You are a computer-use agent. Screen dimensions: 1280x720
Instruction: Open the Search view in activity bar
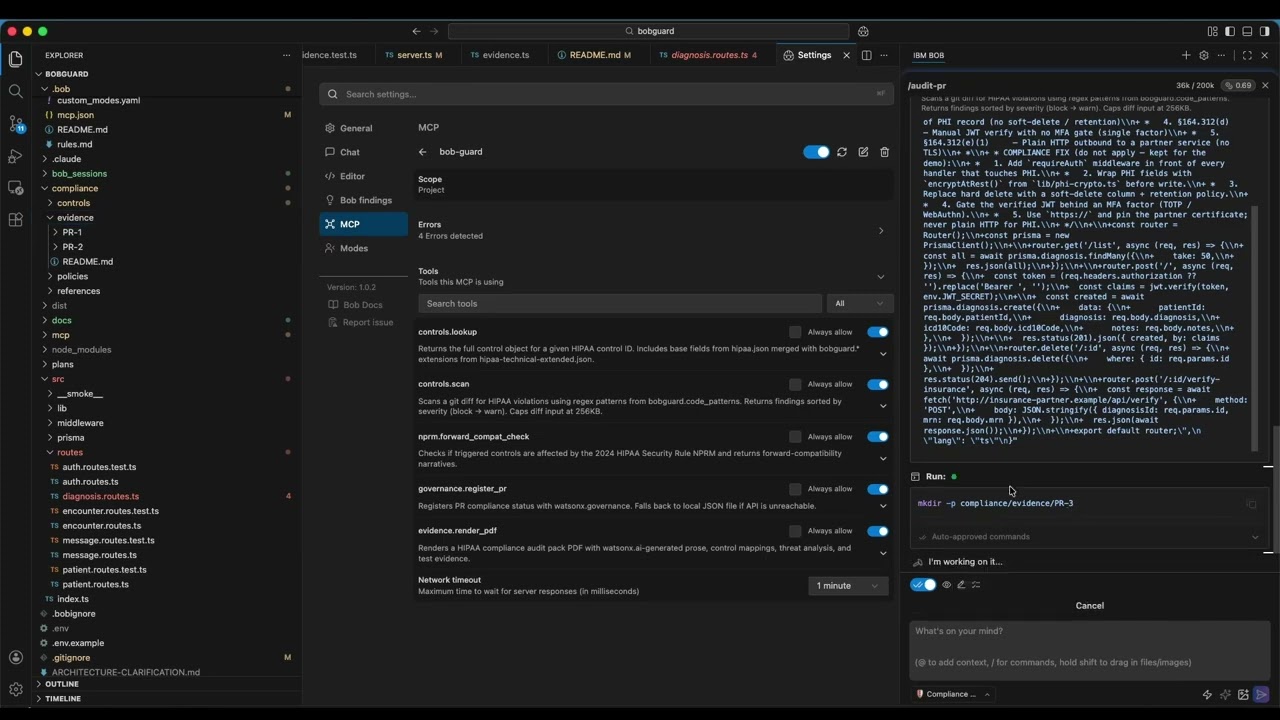[16, 92]
